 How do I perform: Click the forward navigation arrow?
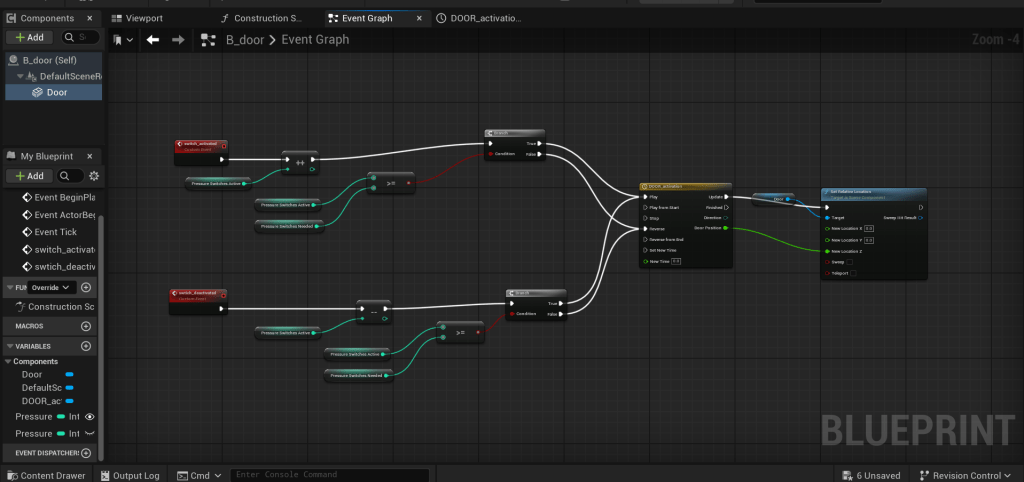pos(178,40)
